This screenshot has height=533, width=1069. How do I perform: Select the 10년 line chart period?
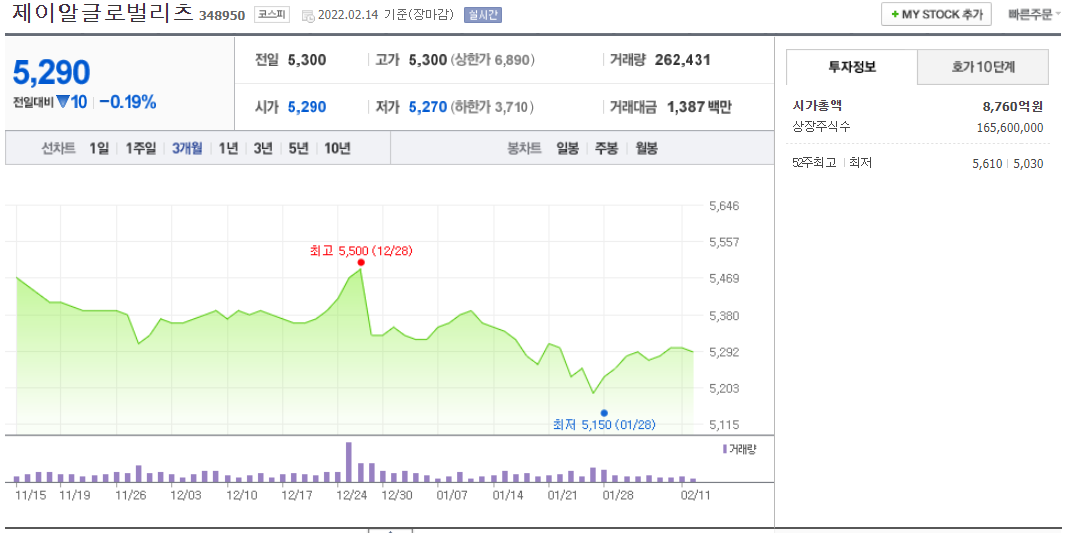coord(337,148)
